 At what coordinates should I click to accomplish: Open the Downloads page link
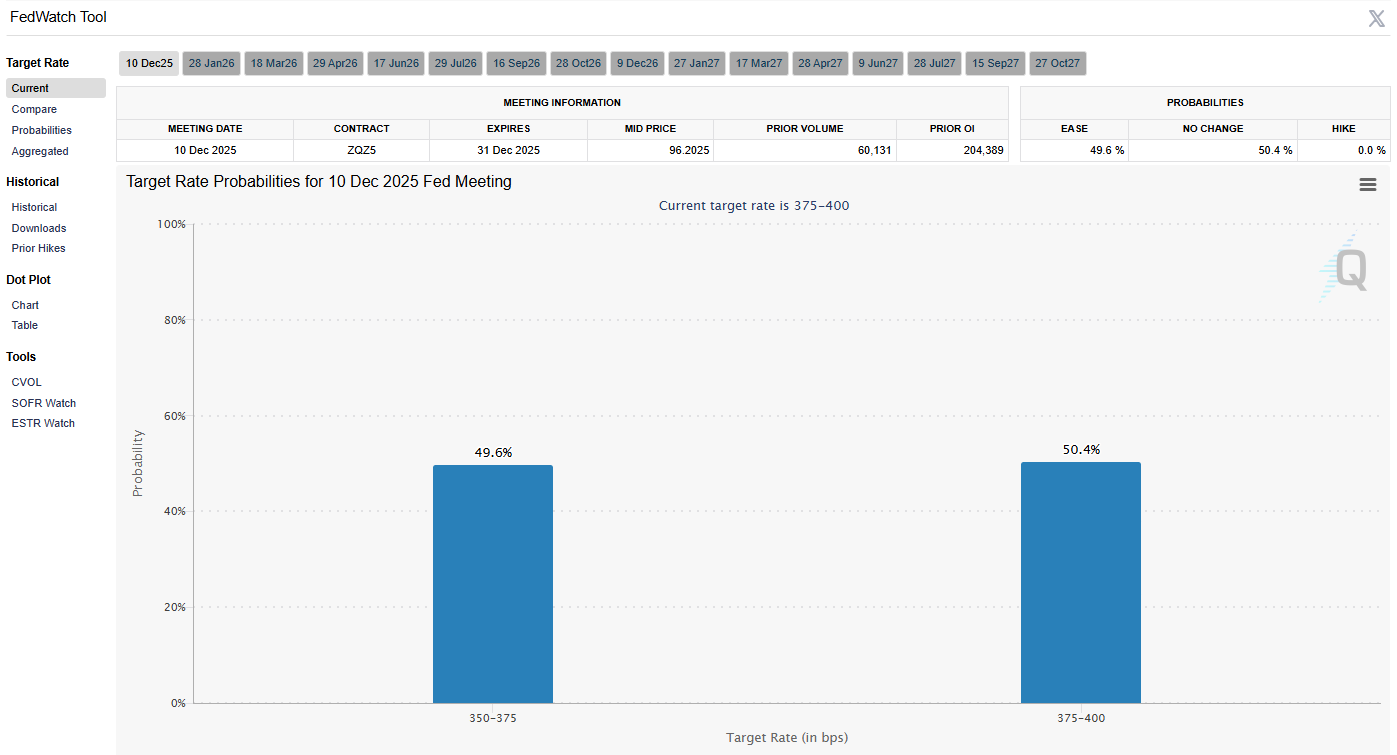tap(39, 228)
